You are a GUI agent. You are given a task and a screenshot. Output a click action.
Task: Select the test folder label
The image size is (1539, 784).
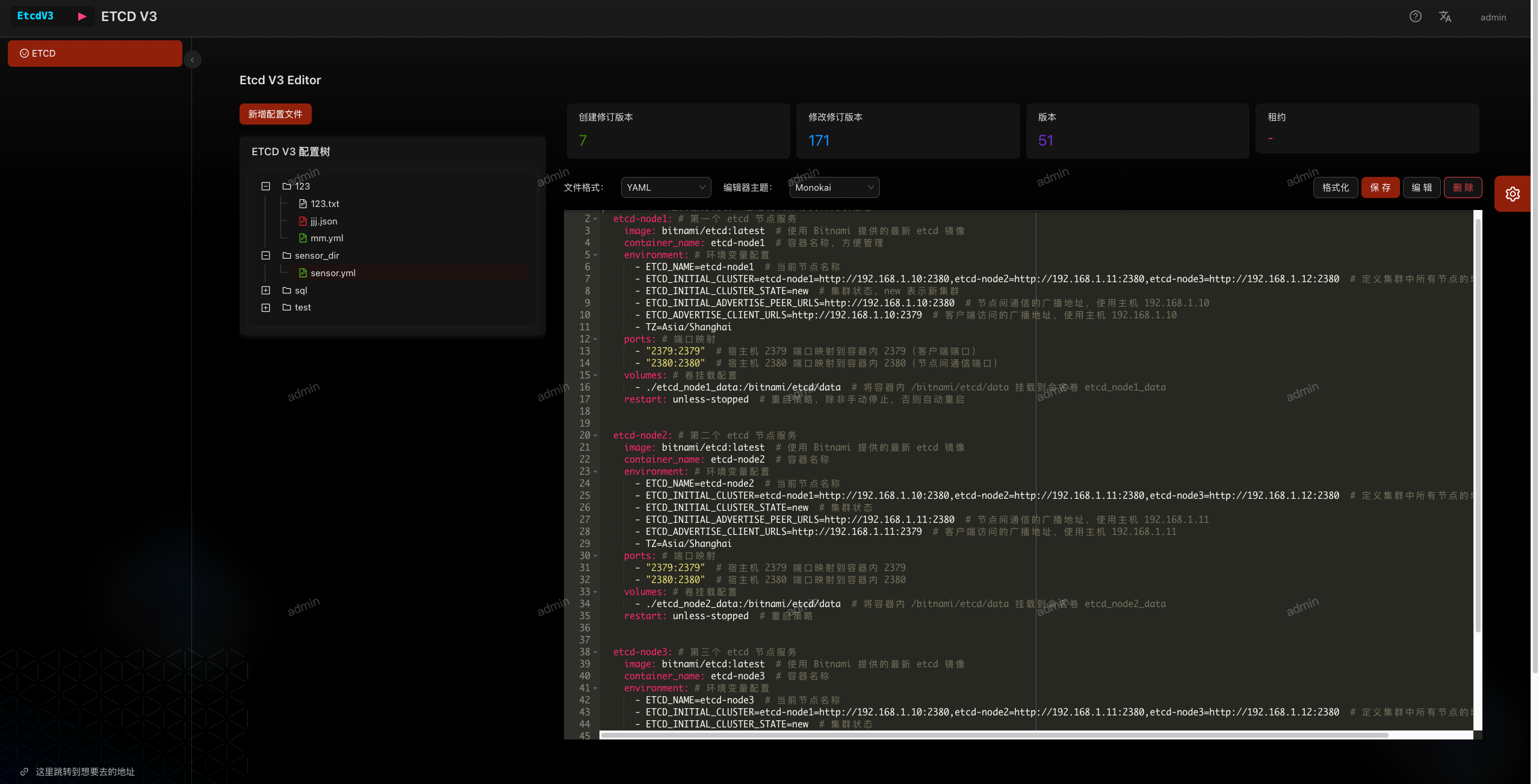click(x=303, y=307)
